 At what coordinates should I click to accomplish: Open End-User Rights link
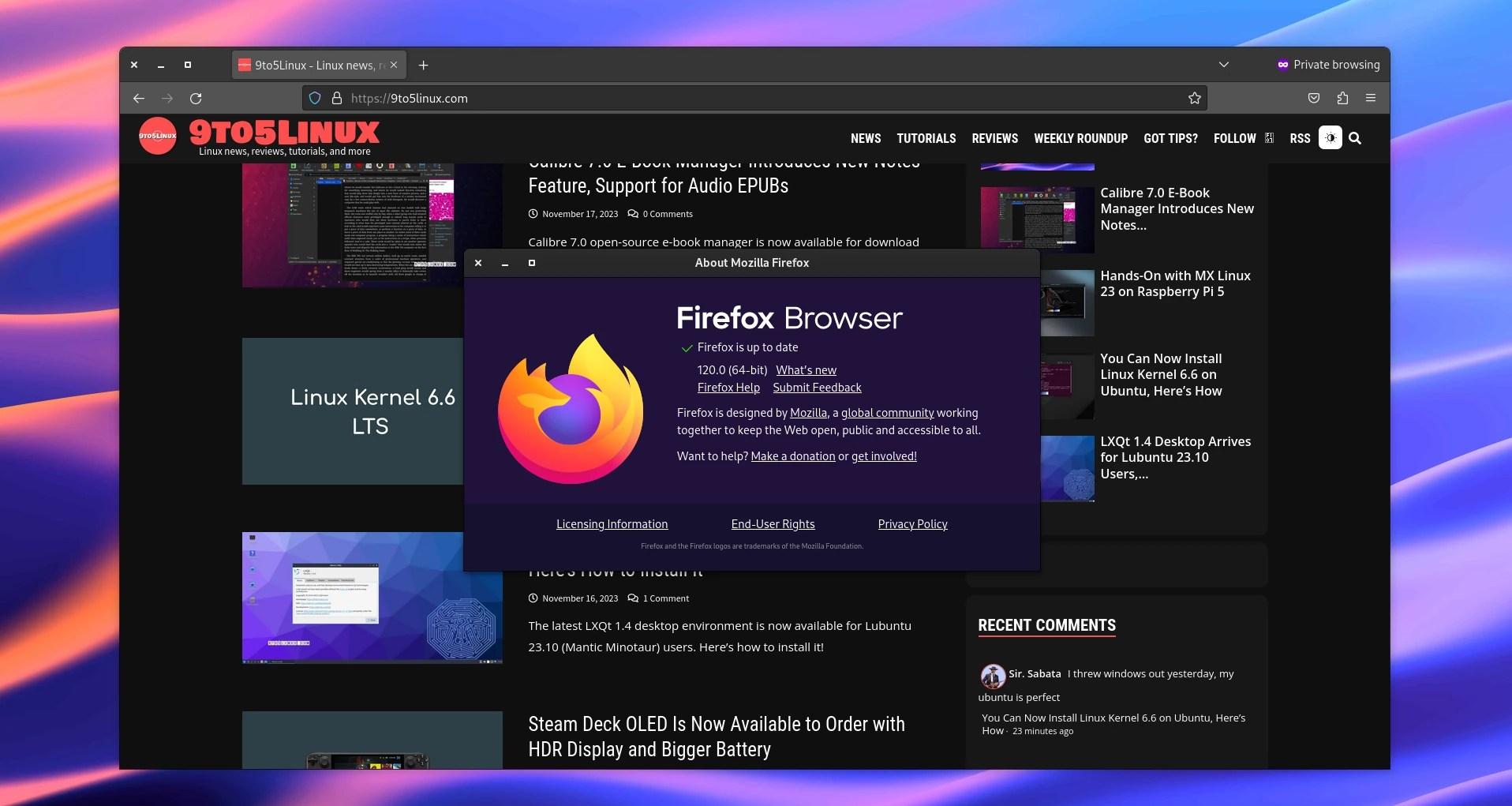pos(773,524)
